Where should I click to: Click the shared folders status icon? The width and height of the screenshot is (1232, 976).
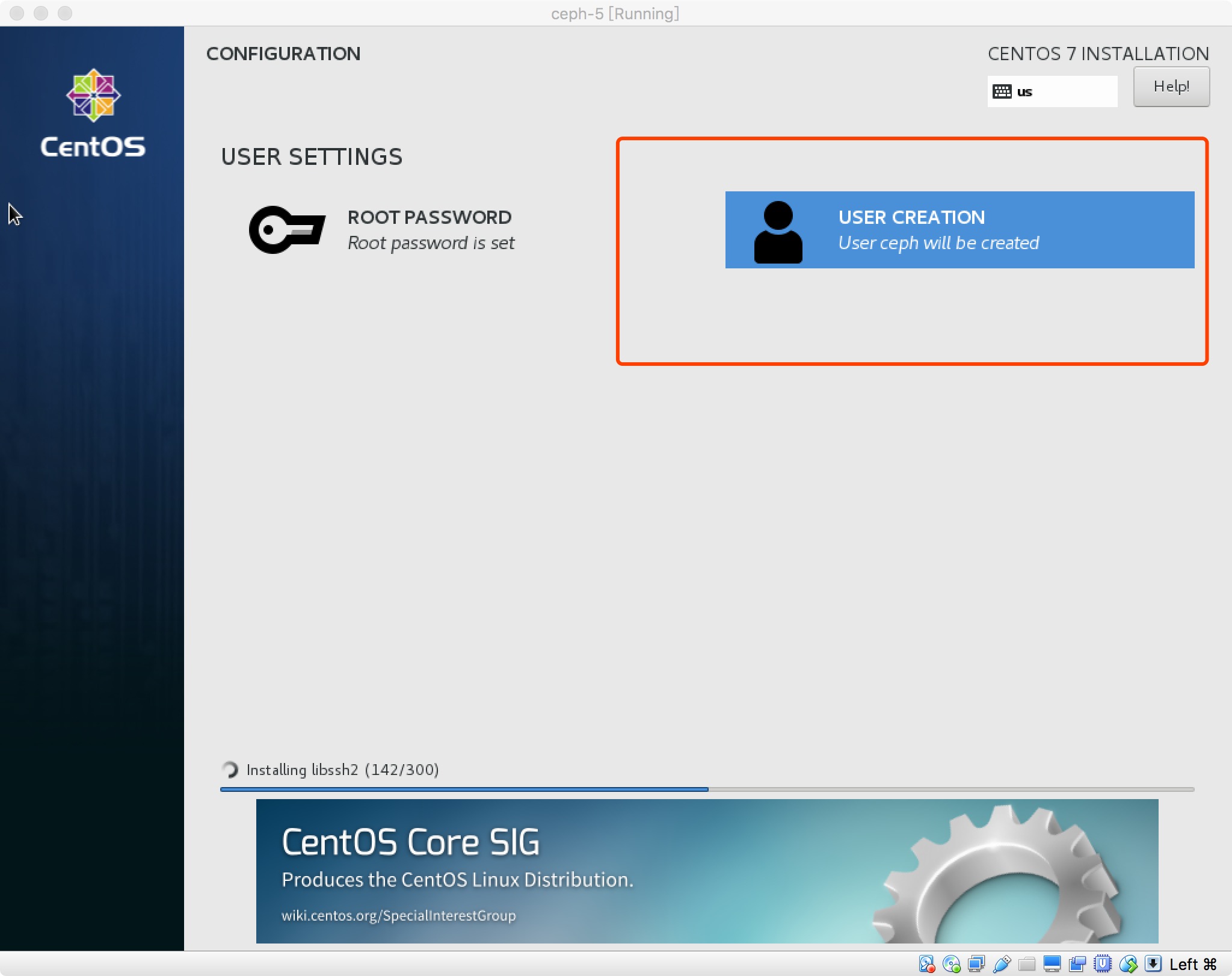click(1027, 964)
